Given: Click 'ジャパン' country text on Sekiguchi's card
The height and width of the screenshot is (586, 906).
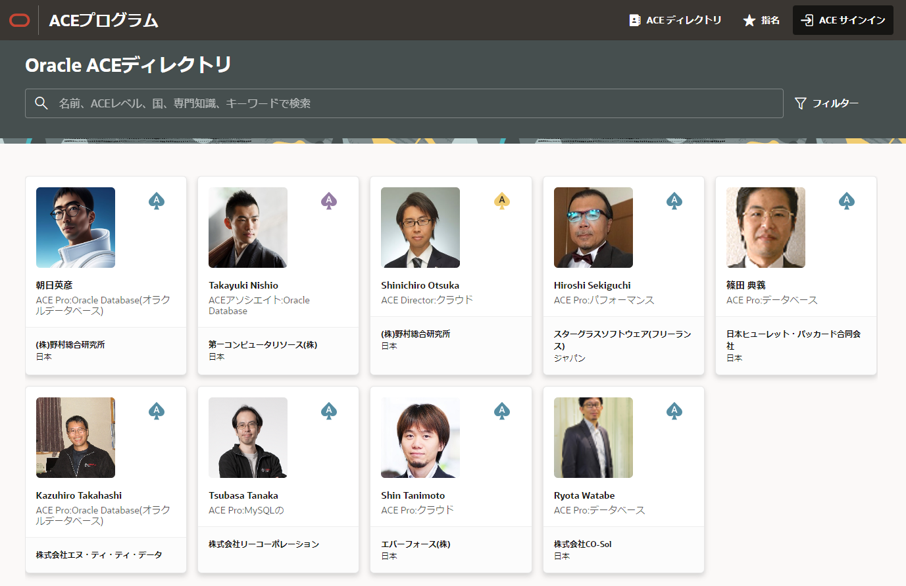Looking at the screenshot, I should tap(569, 358).
